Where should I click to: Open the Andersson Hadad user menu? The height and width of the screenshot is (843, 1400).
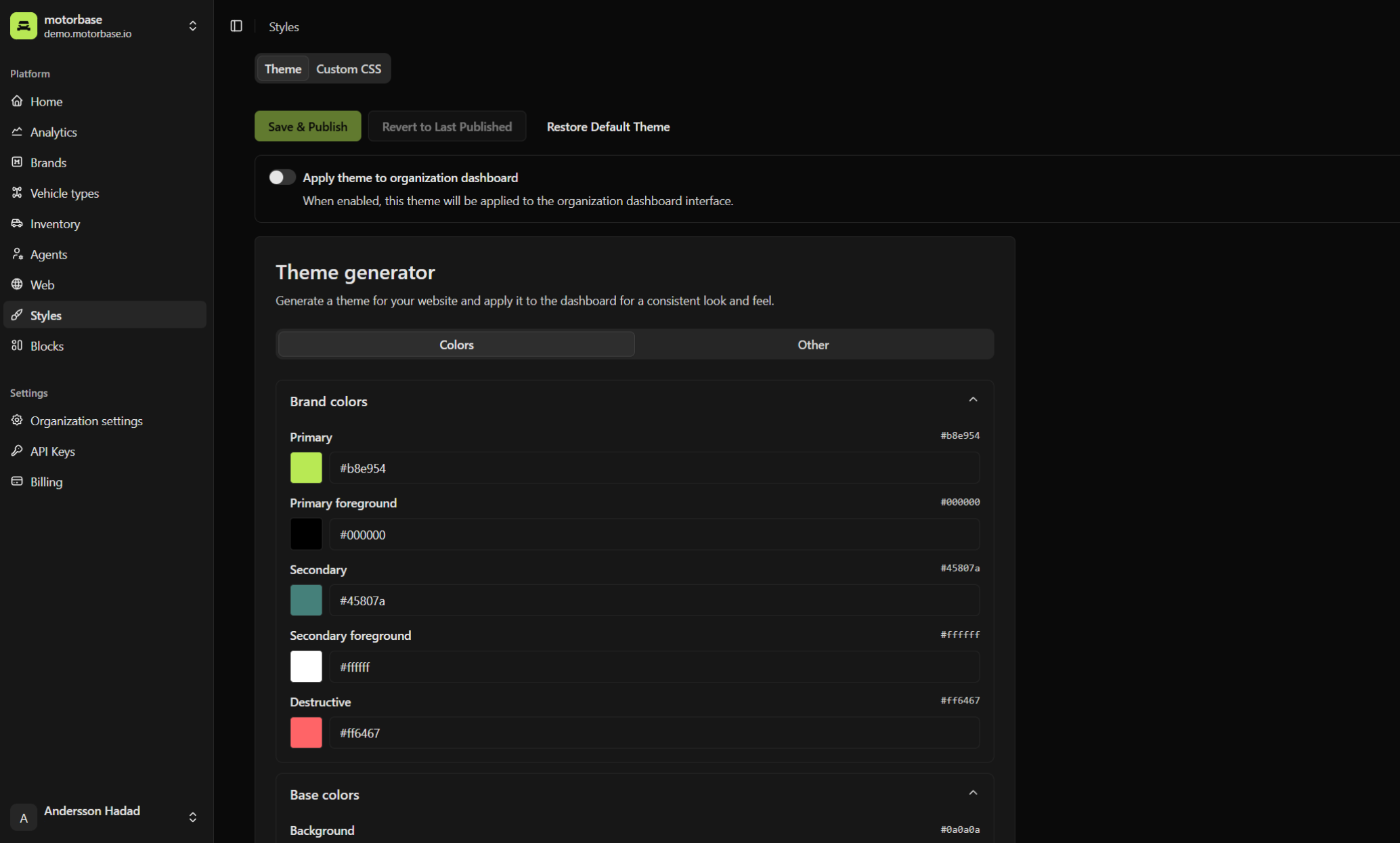coord(105,817)
